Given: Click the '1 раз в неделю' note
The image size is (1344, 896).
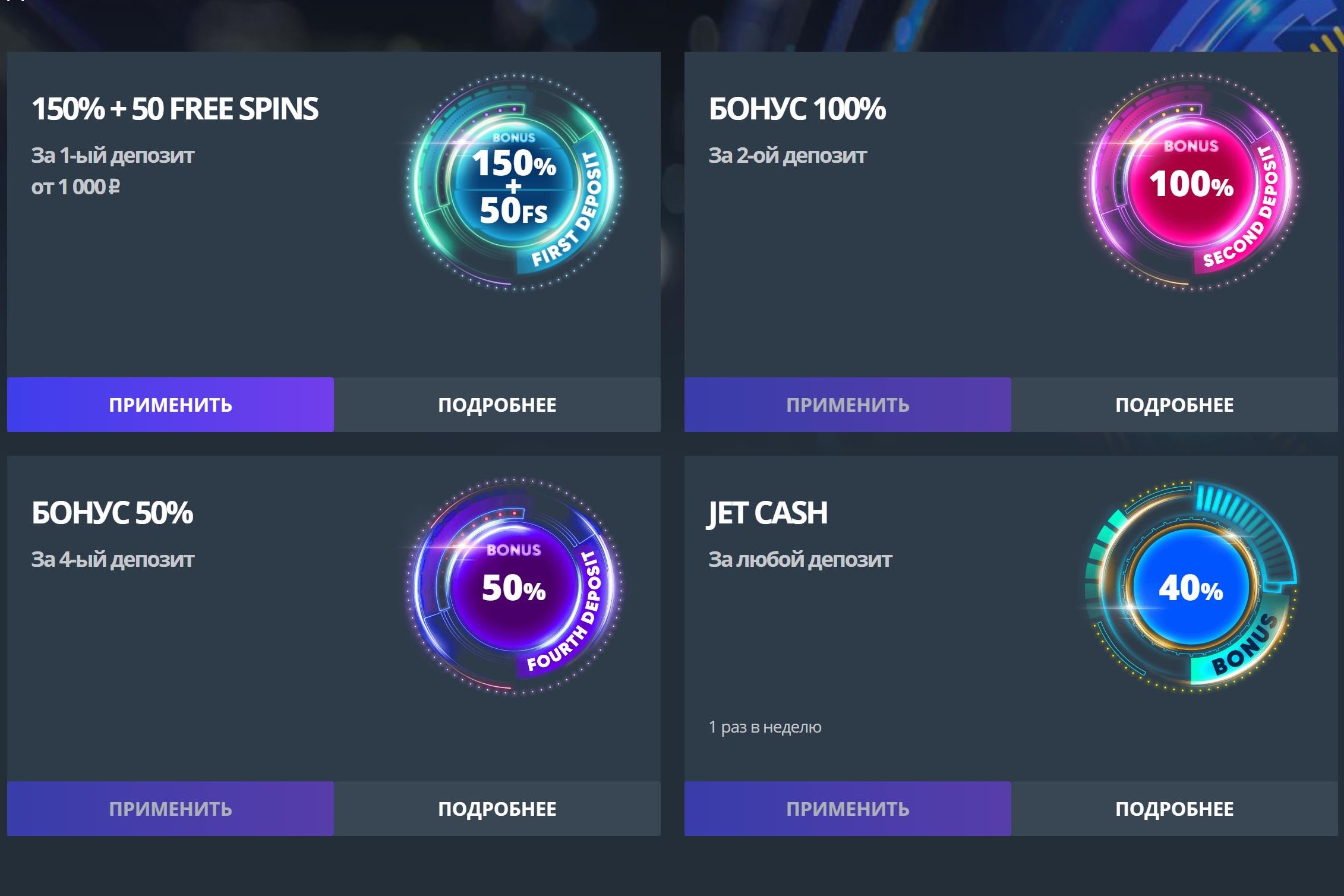Looking at the screenshot, I should [765, 727].
